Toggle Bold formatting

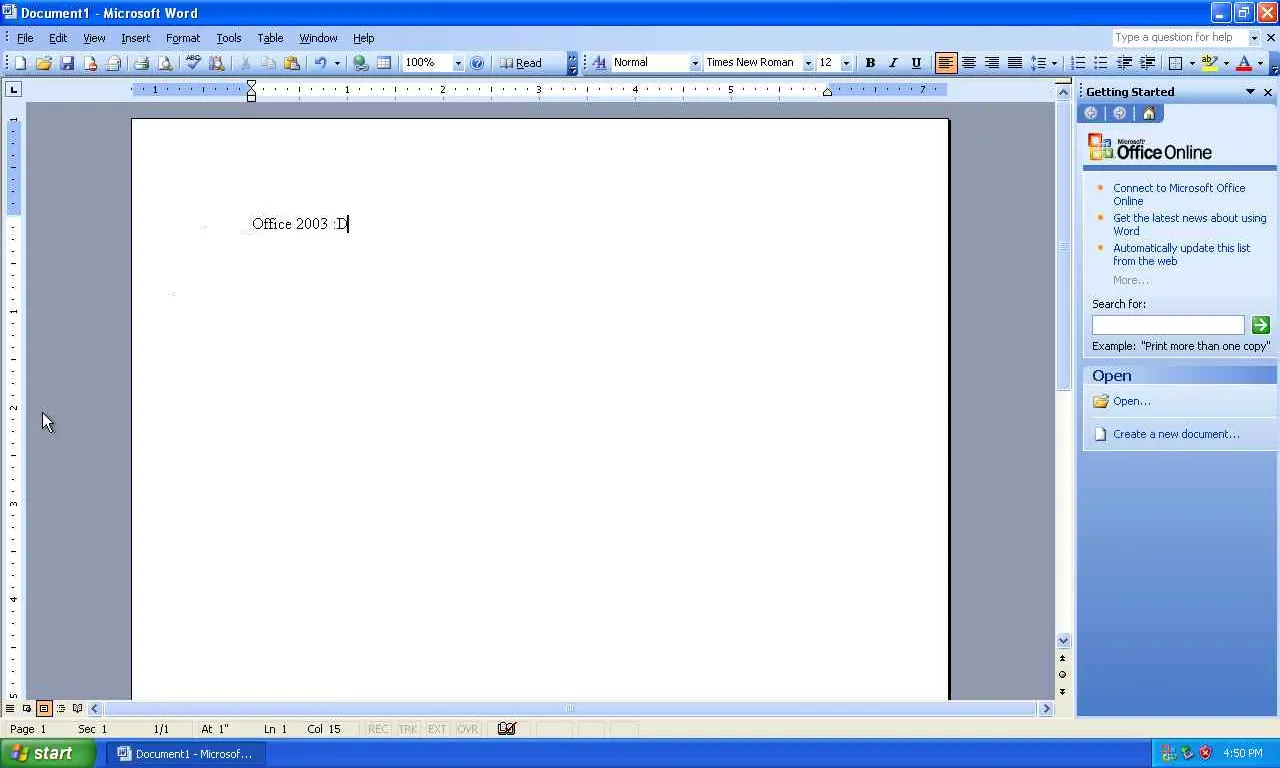pos(870,63)
